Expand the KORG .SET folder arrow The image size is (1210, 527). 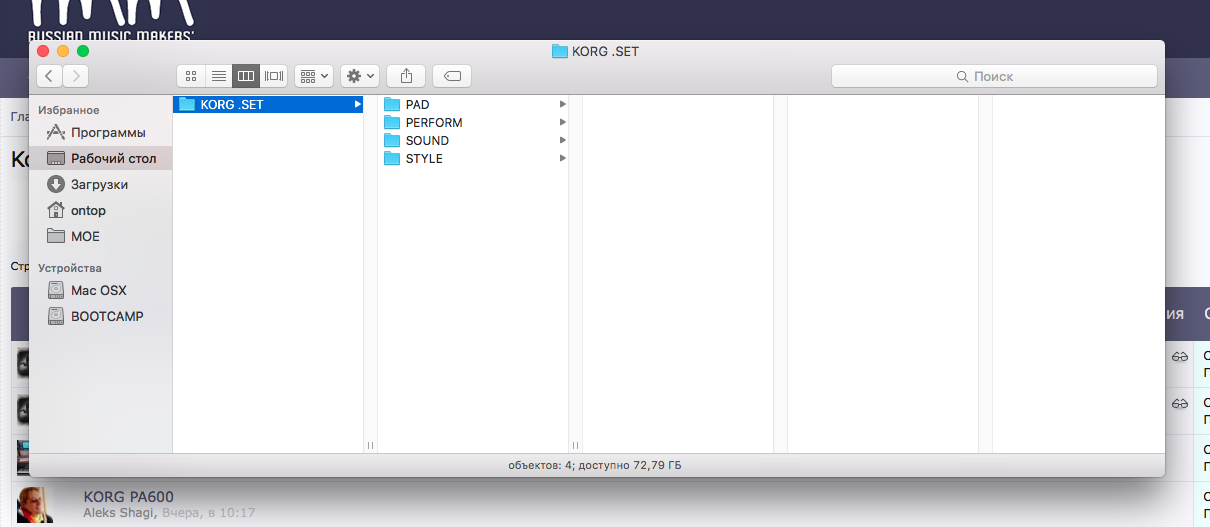(357, 104)
